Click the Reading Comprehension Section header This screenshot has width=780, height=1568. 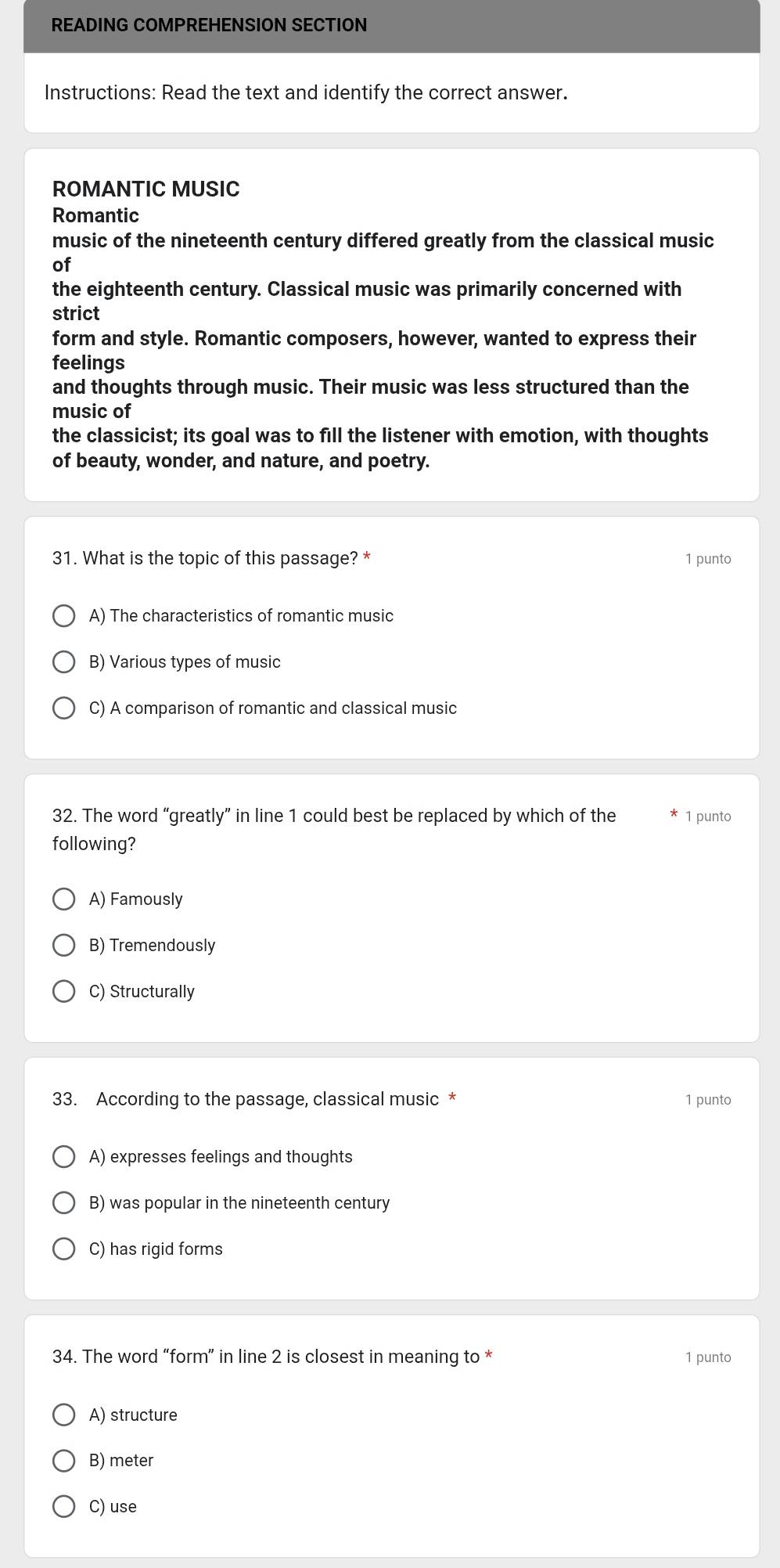(x=209, y=25)
